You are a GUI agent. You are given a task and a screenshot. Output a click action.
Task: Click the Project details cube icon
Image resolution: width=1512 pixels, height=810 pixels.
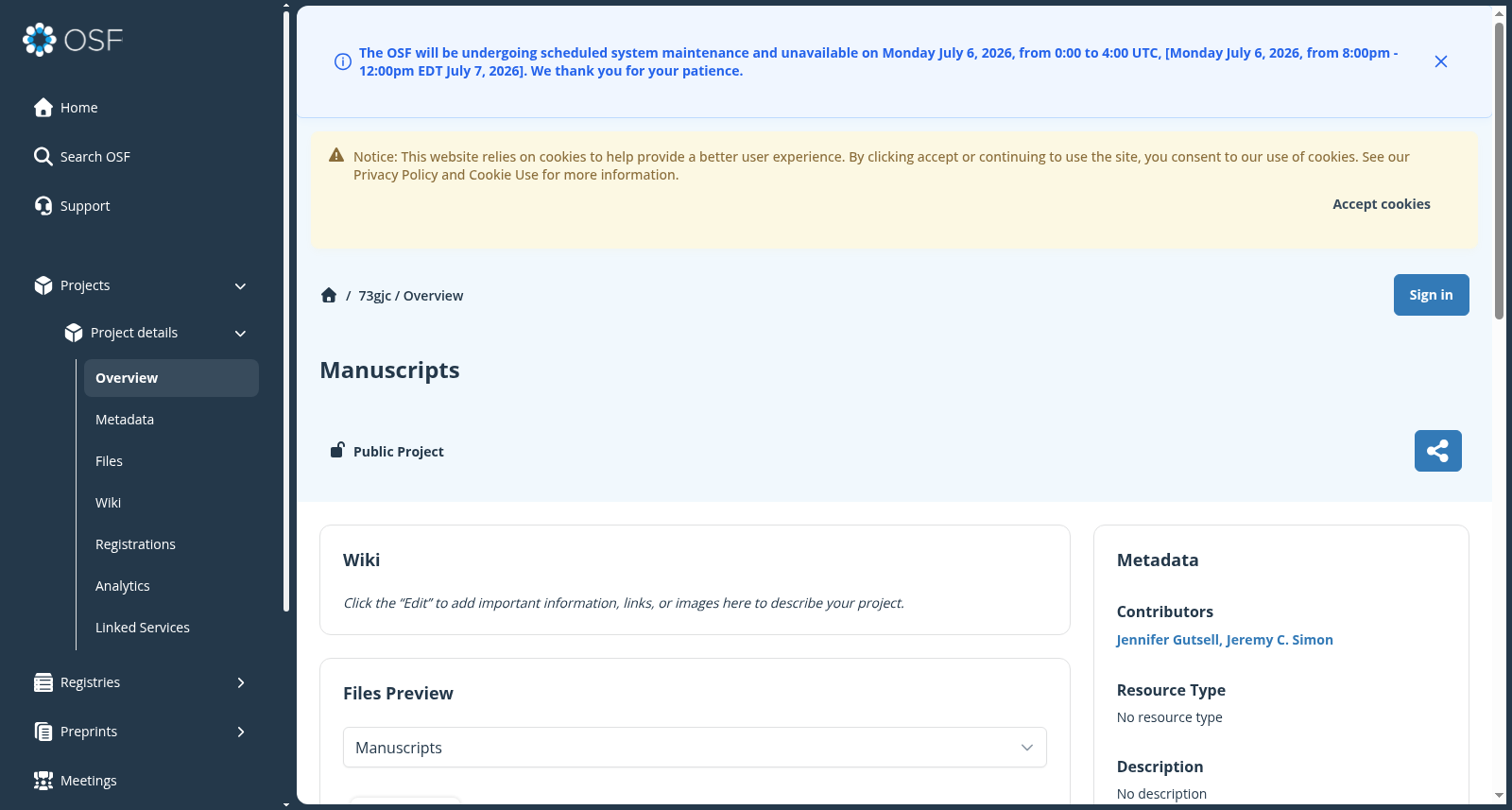pyautogui.click(x=74, y=333)
